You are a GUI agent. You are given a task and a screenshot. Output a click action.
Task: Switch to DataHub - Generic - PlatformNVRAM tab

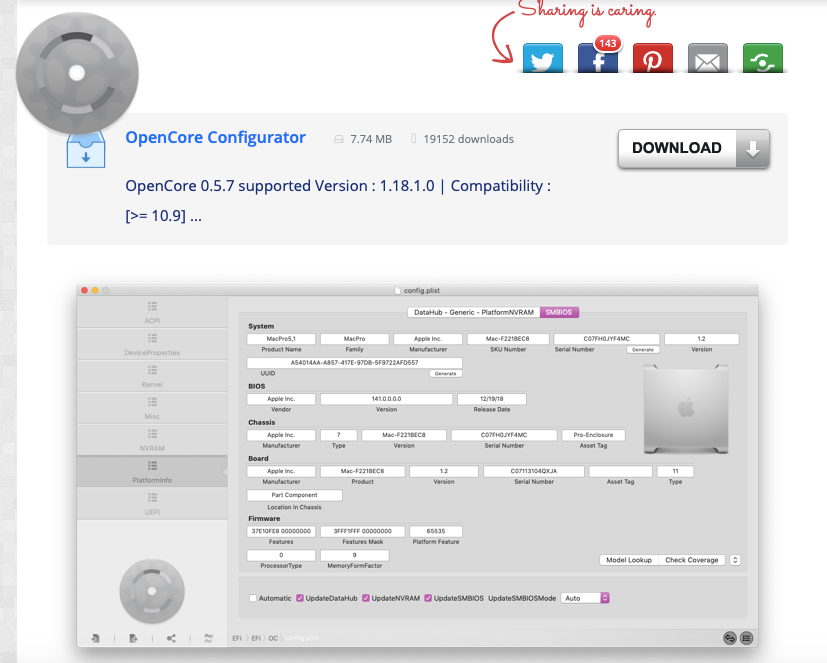[x=474, y=312]
